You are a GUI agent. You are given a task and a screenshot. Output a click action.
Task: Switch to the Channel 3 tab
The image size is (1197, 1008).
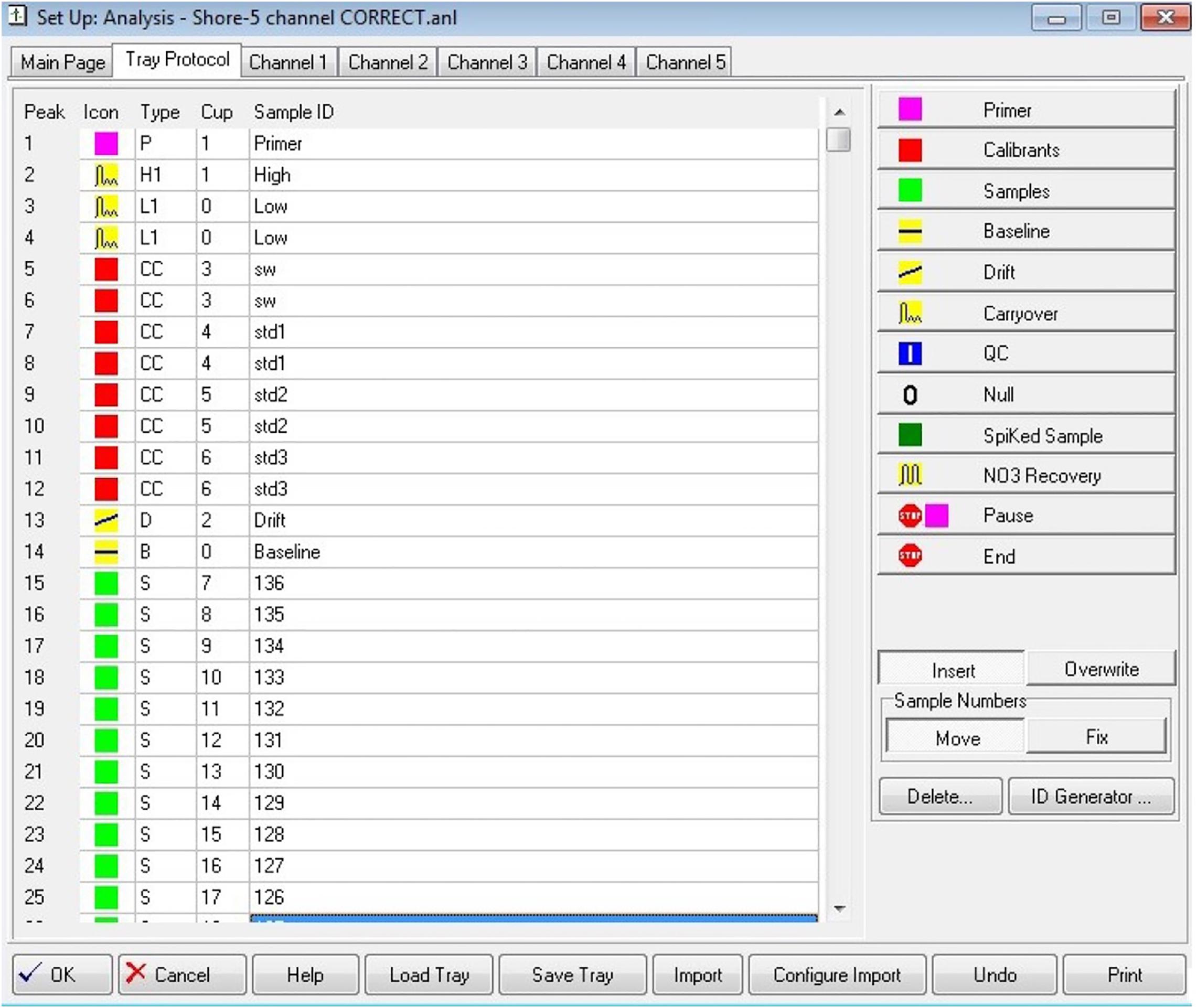click(487, 62)
